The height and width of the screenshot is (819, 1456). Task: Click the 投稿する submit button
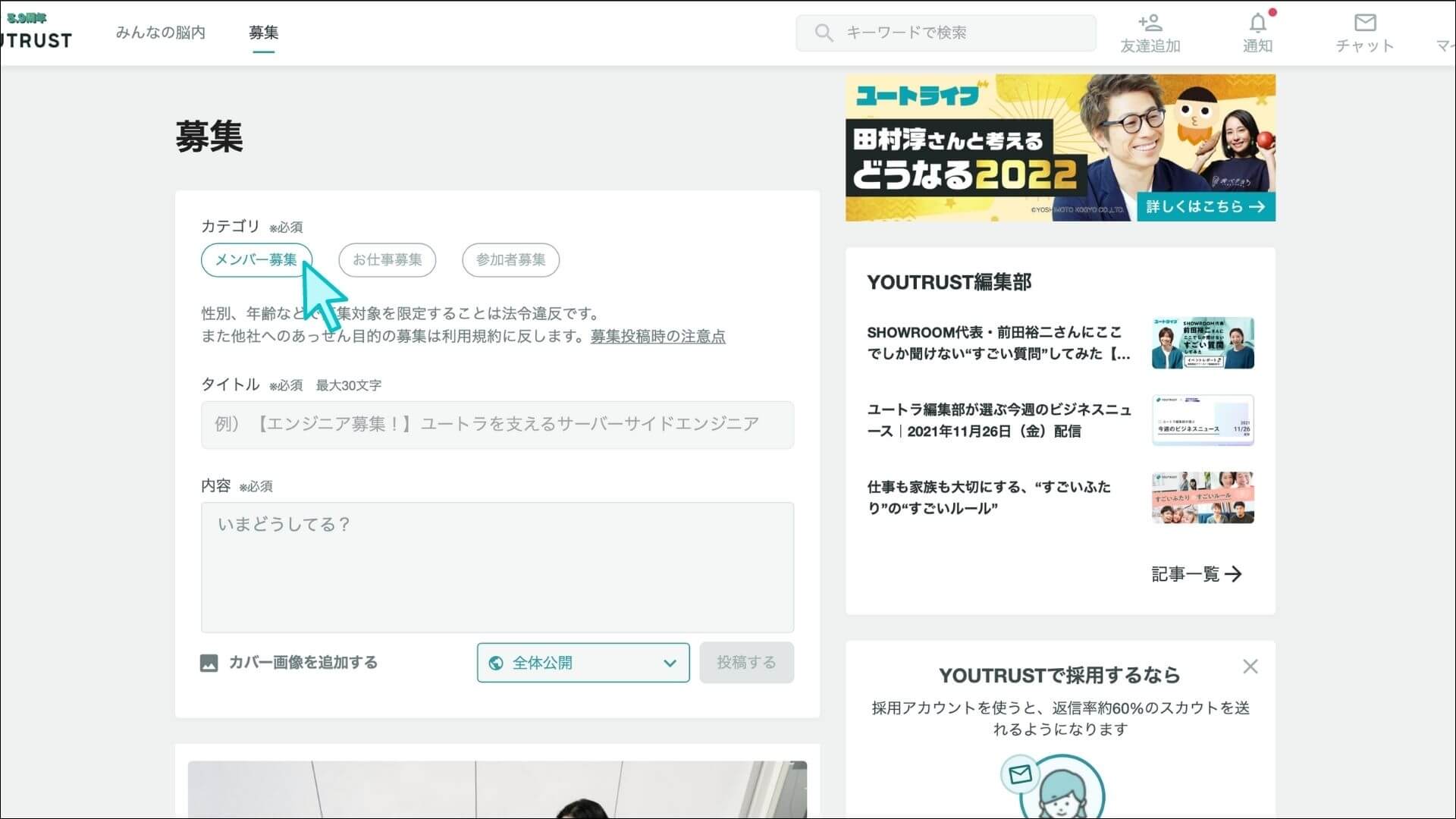746,662
